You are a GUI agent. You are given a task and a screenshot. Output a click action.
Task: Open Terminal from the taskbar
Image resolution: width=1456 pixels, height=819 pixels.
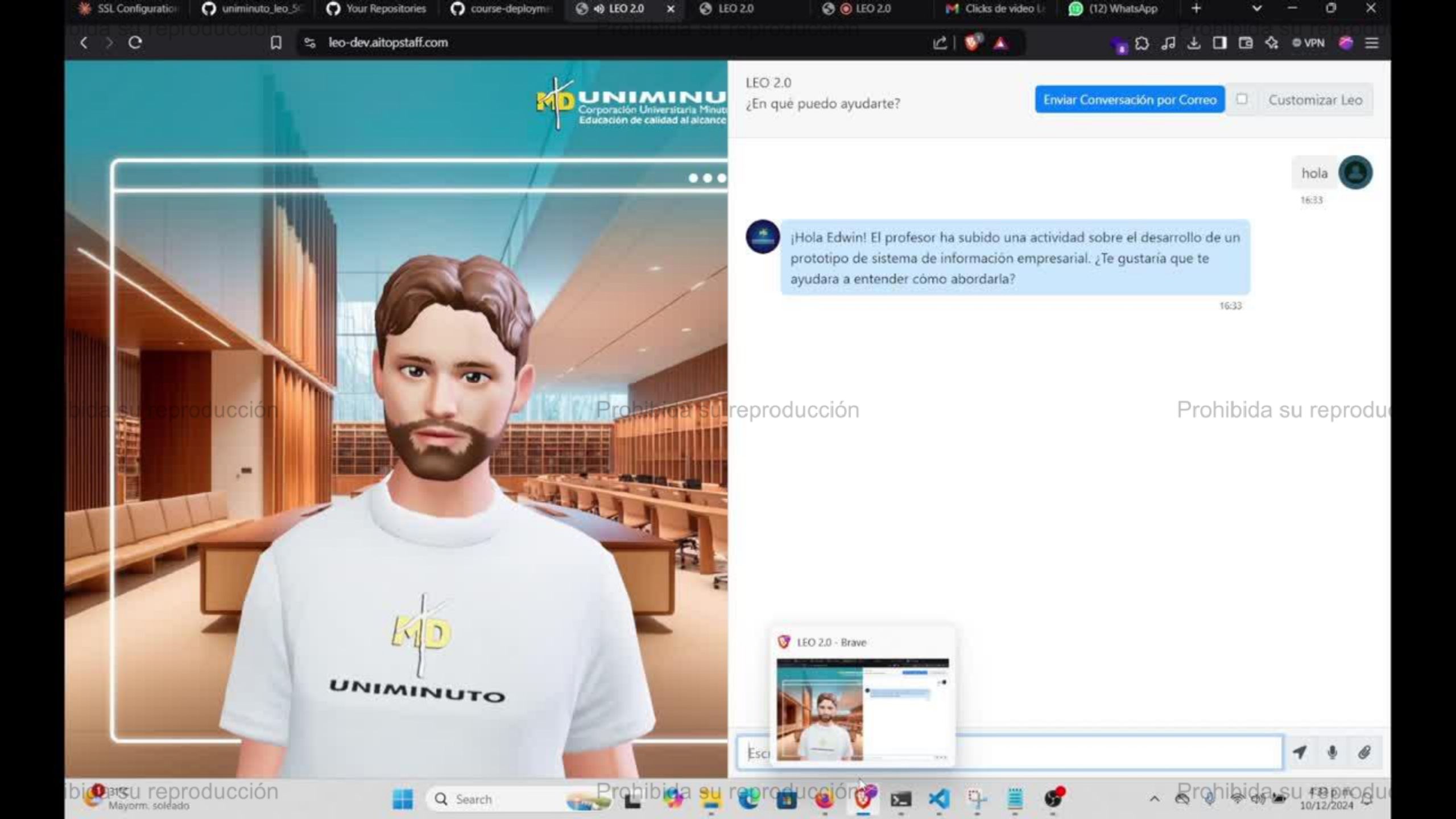(x=901, y=799)
